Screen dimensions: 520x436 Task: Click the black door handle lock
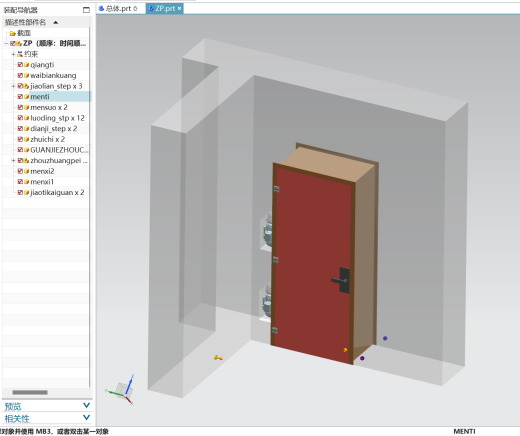pyautogui.click(x=342, y=280)
